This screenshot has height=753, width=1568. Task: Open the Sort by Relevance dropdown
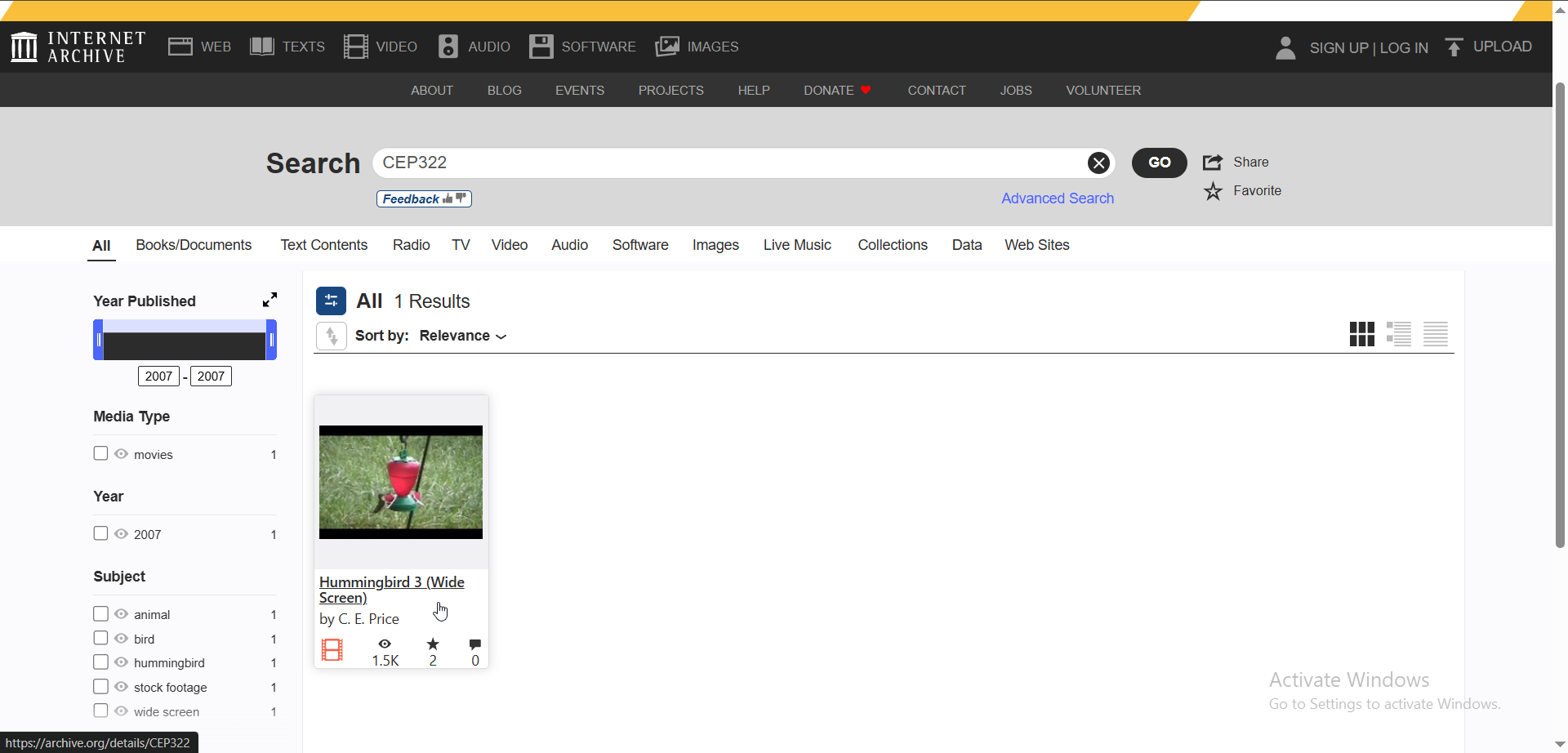coord(462,336)
